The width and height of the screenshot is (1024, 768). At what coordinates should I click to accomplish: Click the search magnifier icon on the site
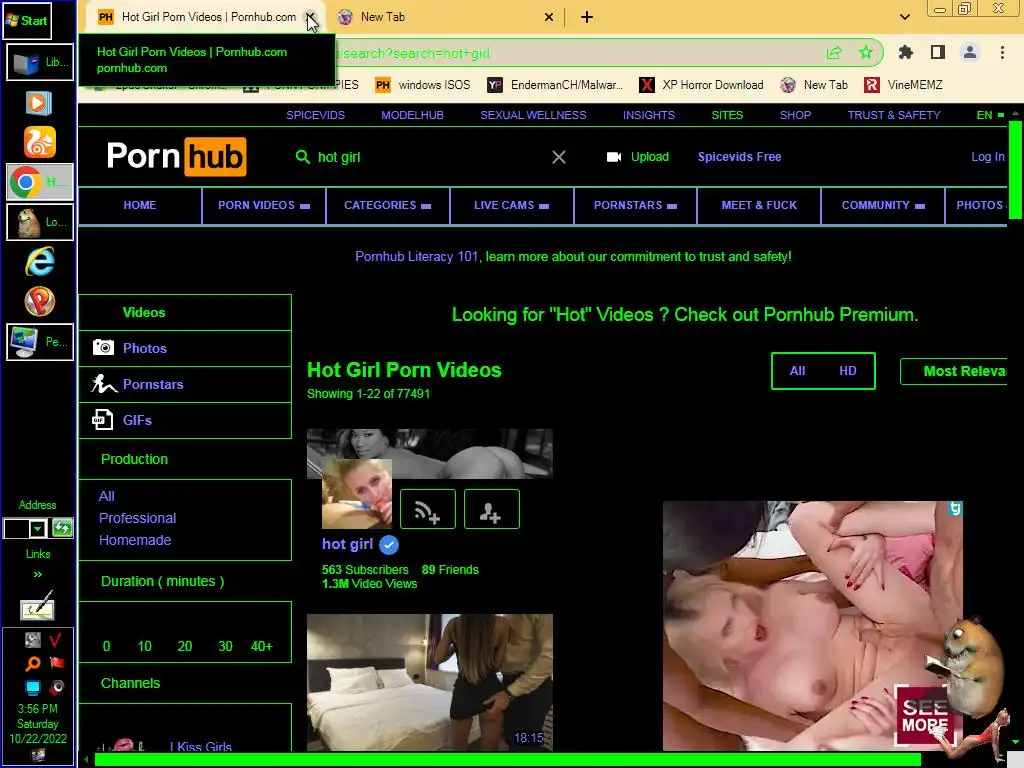coord(302,157)
